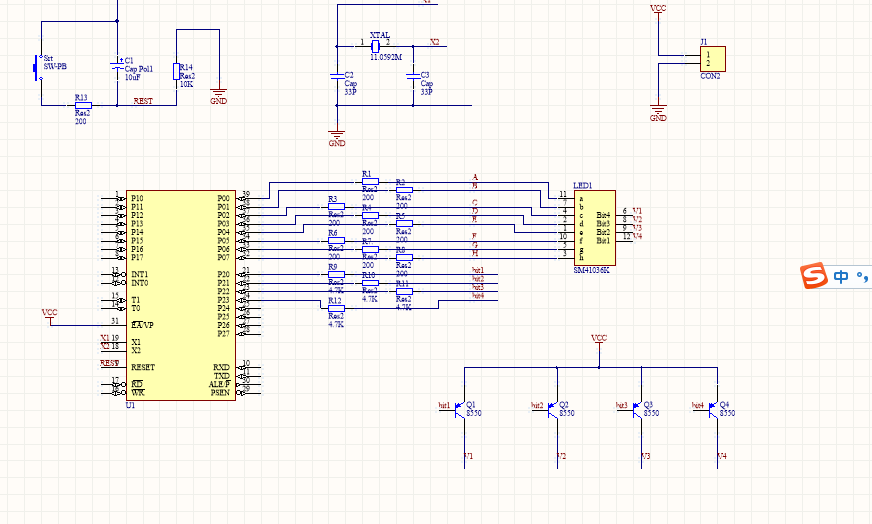Click the V4 net label under Q4
This screenshot has width=872, height=524.
722,456
